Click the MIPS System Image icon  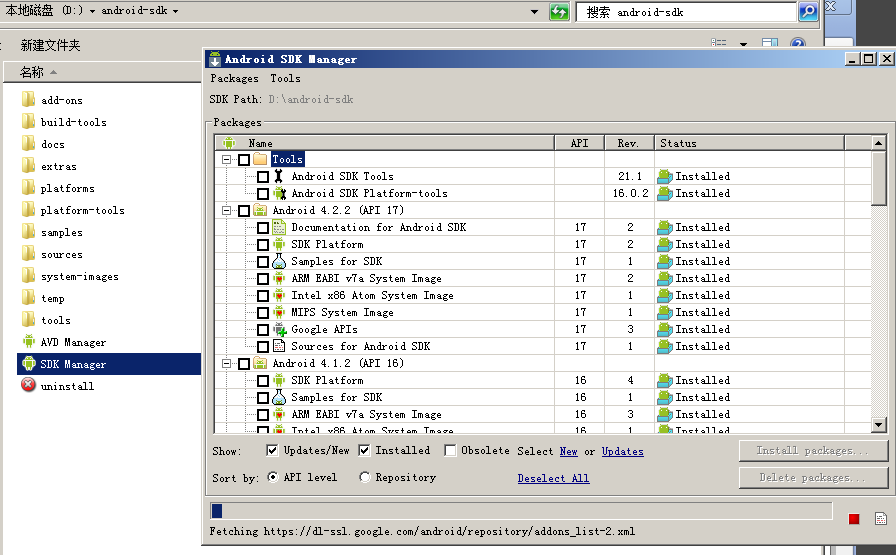coord(279,313)
